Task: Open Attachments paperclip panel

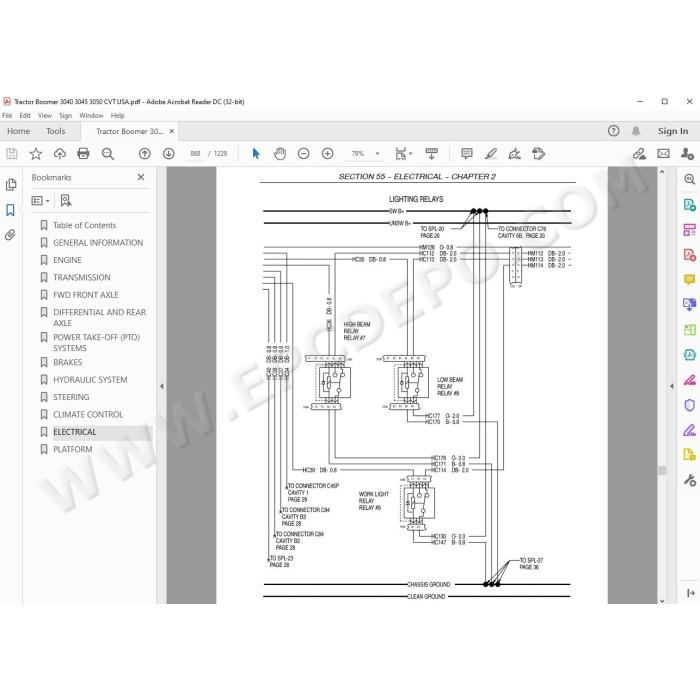Action: click(10, 235)
